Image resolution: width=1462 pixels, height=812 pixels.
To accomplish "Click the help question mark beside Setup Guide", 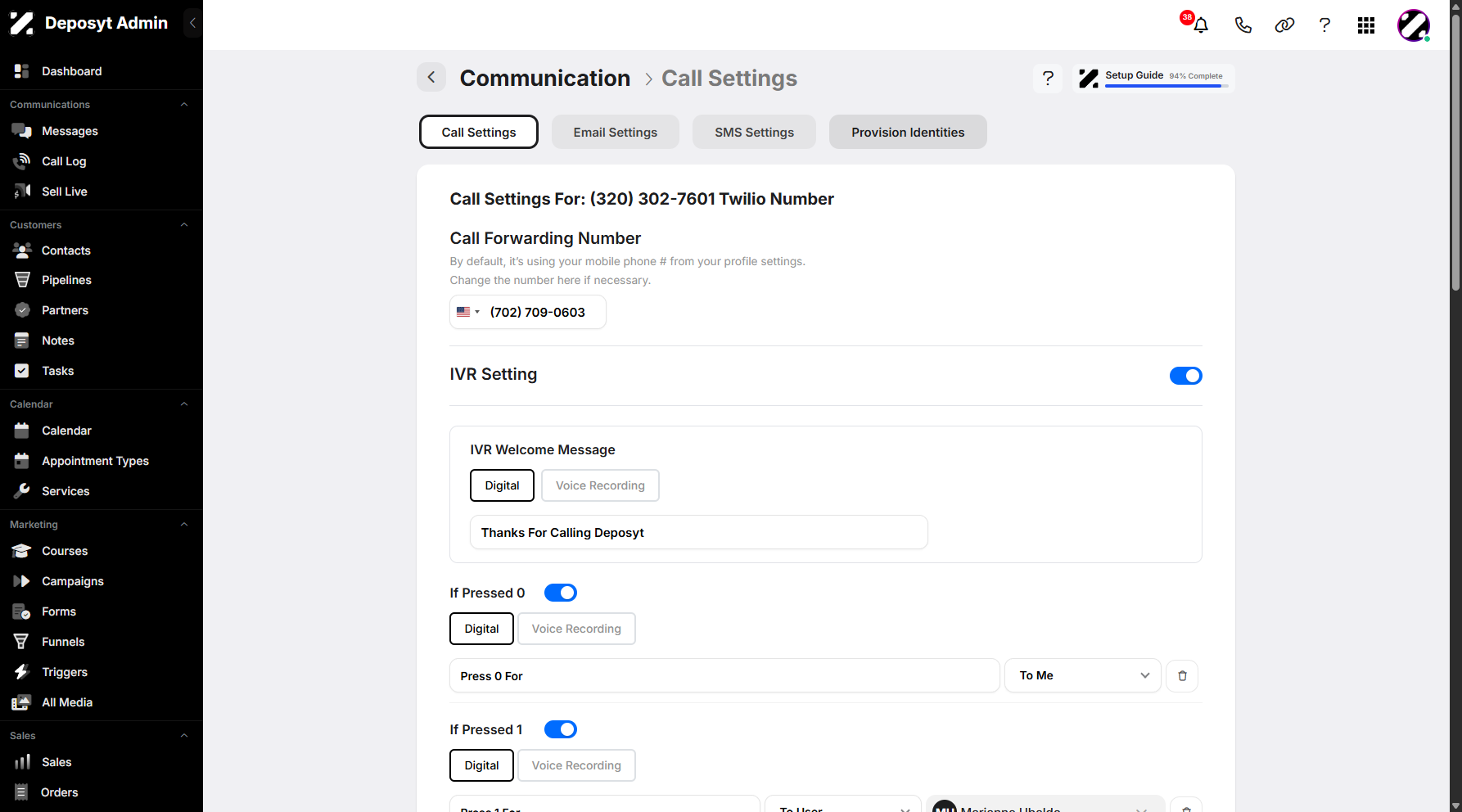I will pyautogui.click(x=1048, y=79).
